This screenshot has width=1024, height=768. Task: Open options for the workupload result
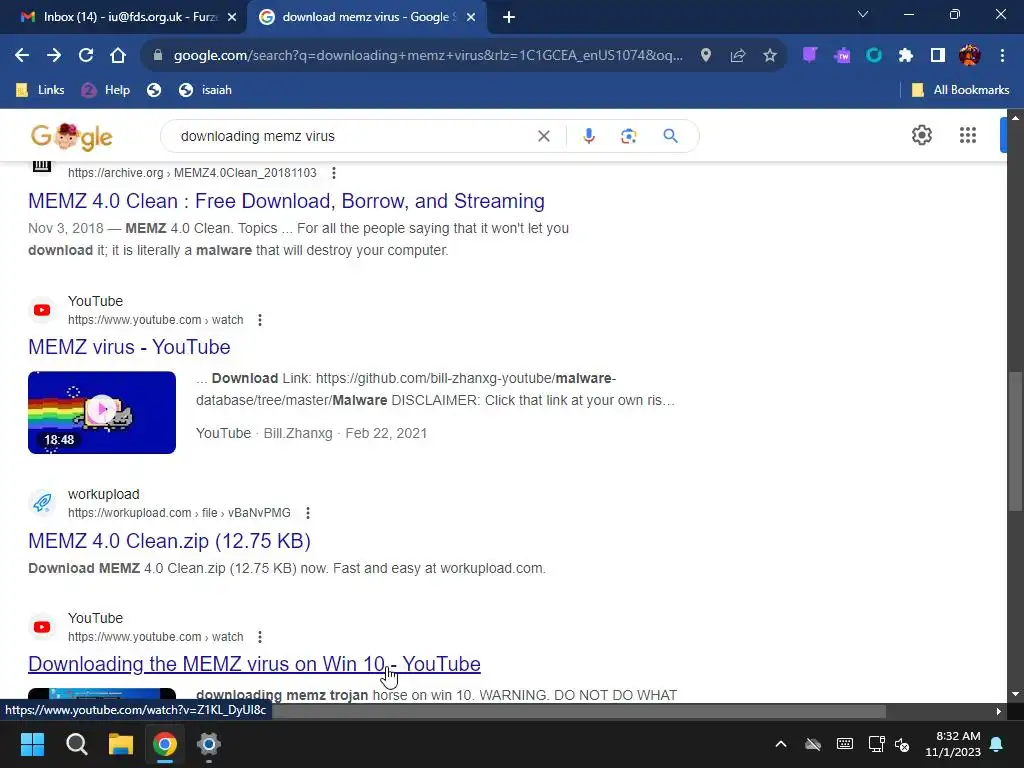tap(308, 513)
